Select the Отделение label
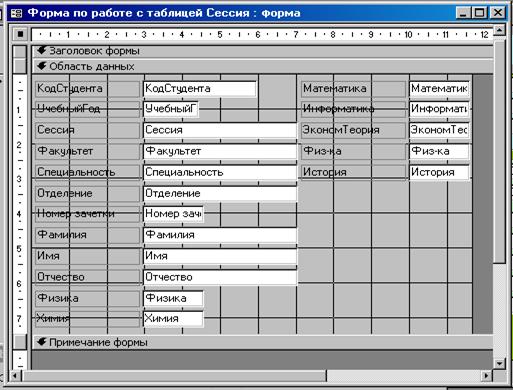This screenshot has height=390, width=513. [x=88, y=194]
